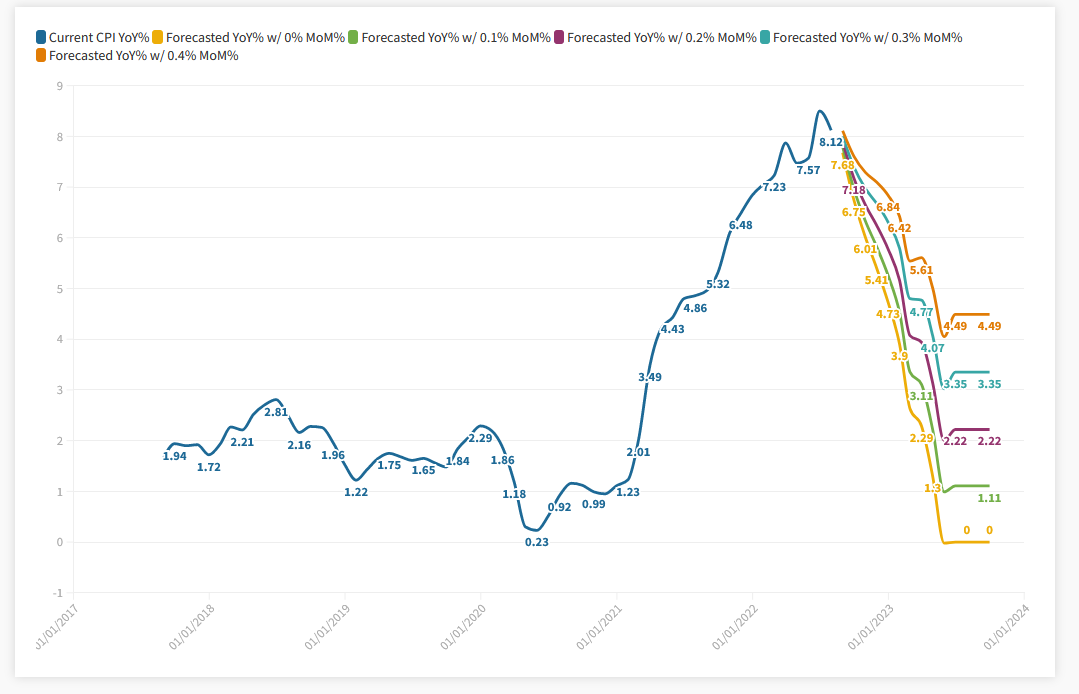
Task: Toggle Forecasted YoY% w/ 0.1% MoM% legend label
Action: click(456, 38)
